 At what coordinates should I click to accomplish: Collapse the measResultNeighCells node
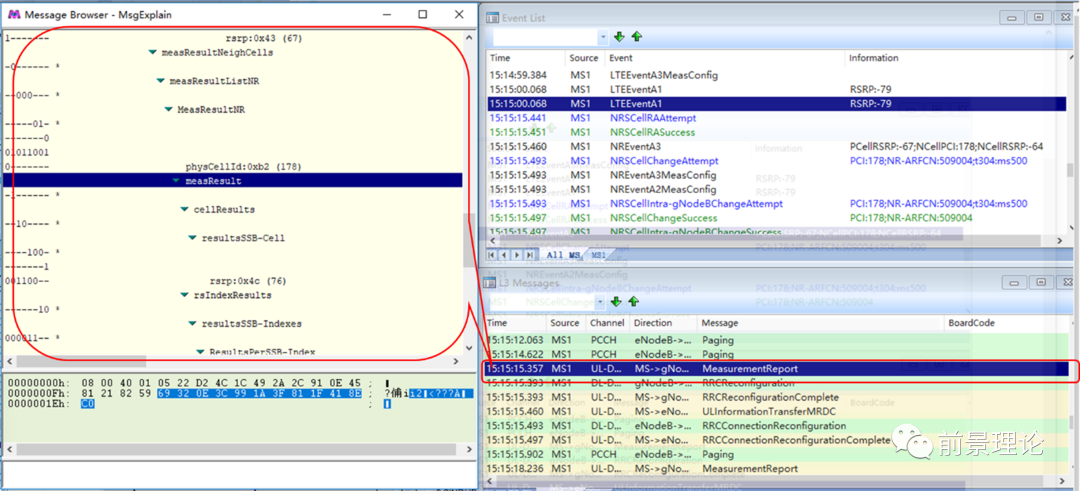tap(153, 53)
